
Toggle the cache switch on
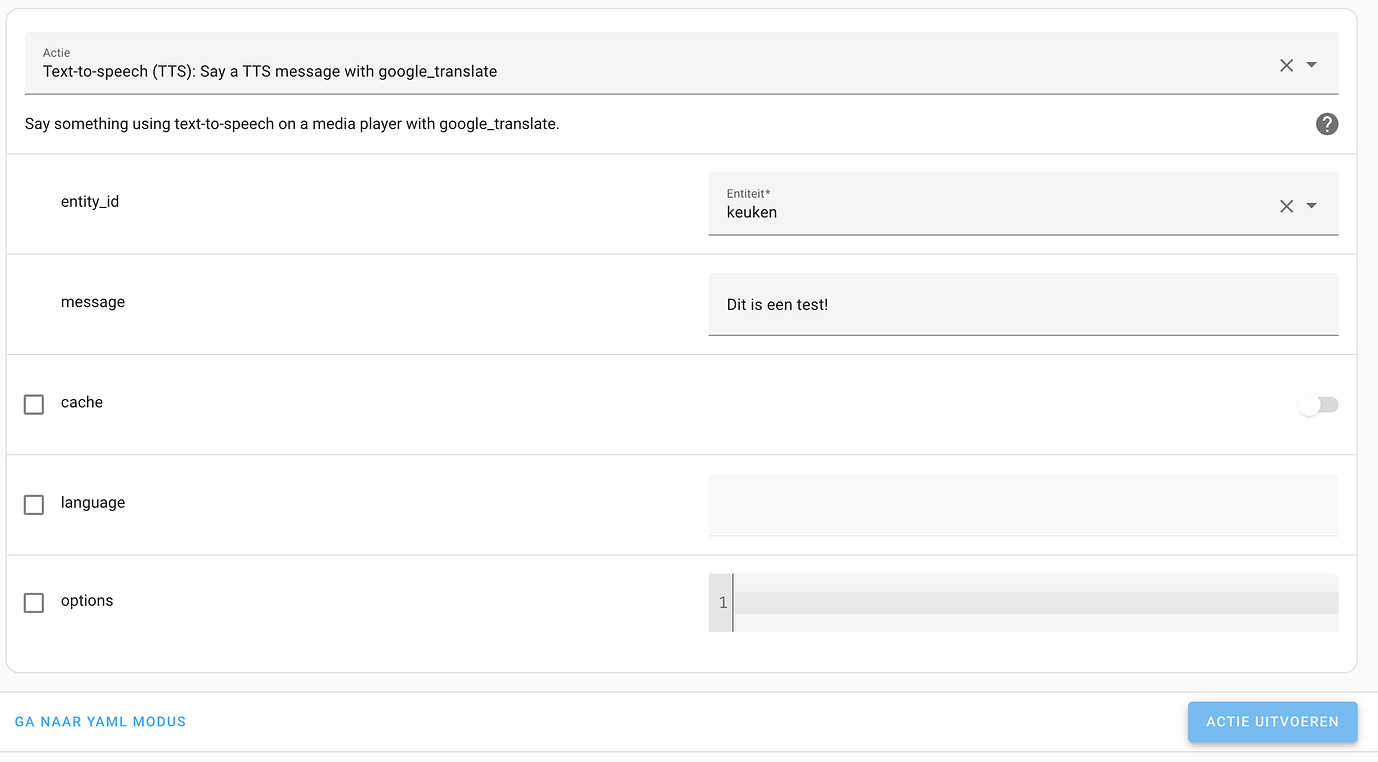[1317, 405]
